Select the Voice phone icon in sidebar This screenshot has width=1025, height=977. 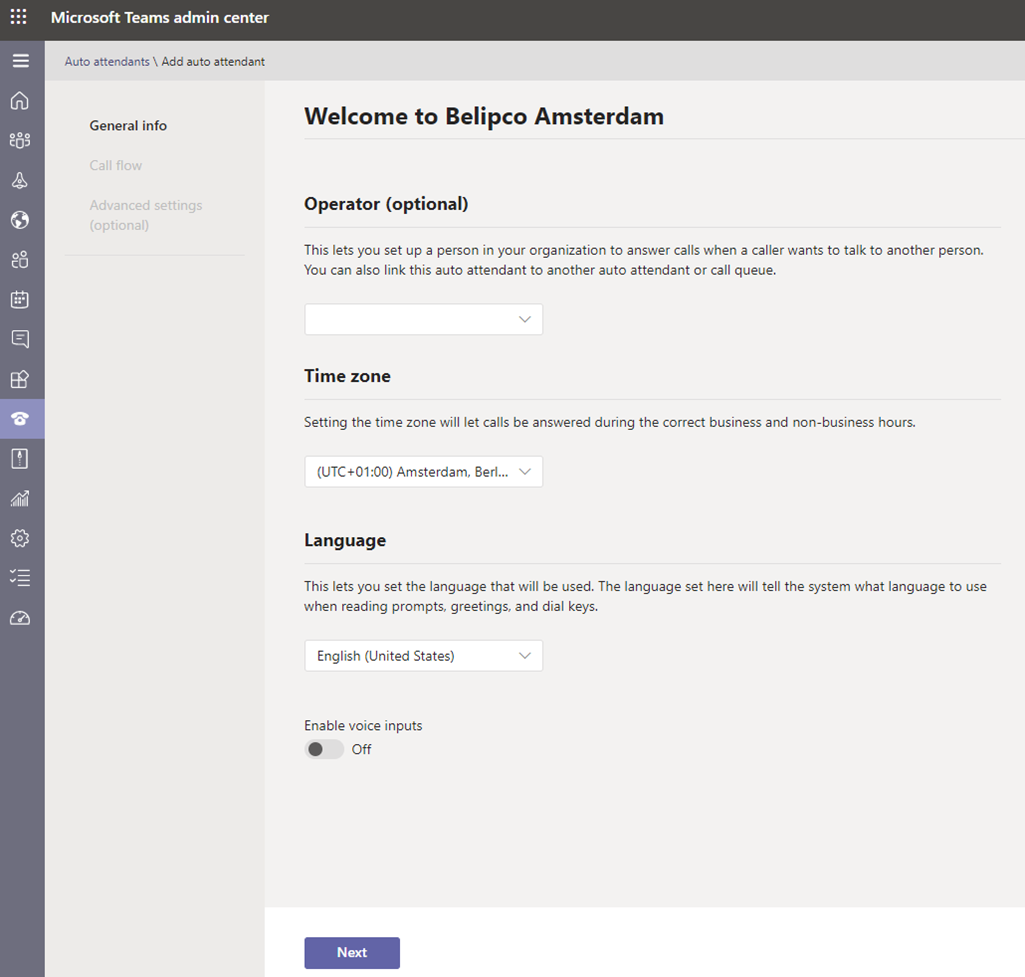(20, 419)
